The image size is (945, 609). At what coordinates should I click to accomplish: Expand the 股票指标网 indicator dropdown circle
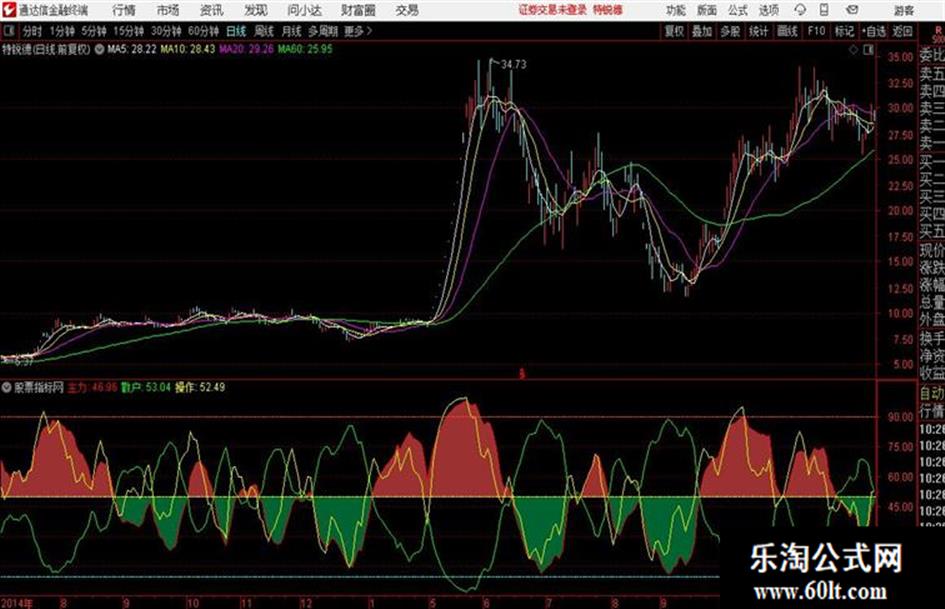coord(7,387)
